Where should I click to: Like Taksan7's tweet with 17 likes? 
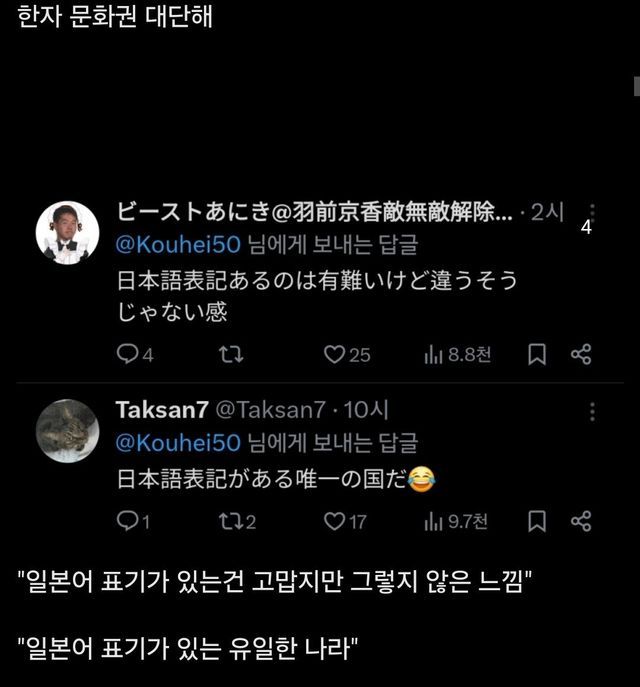[335, 521]
